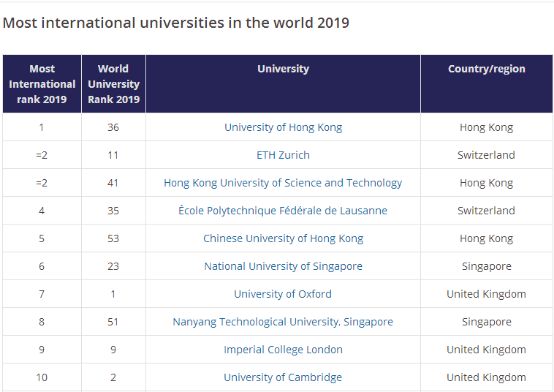Open Nanyang Technological University, Singapore link
The height and width of the screenshot is (392, 554).
283,322
